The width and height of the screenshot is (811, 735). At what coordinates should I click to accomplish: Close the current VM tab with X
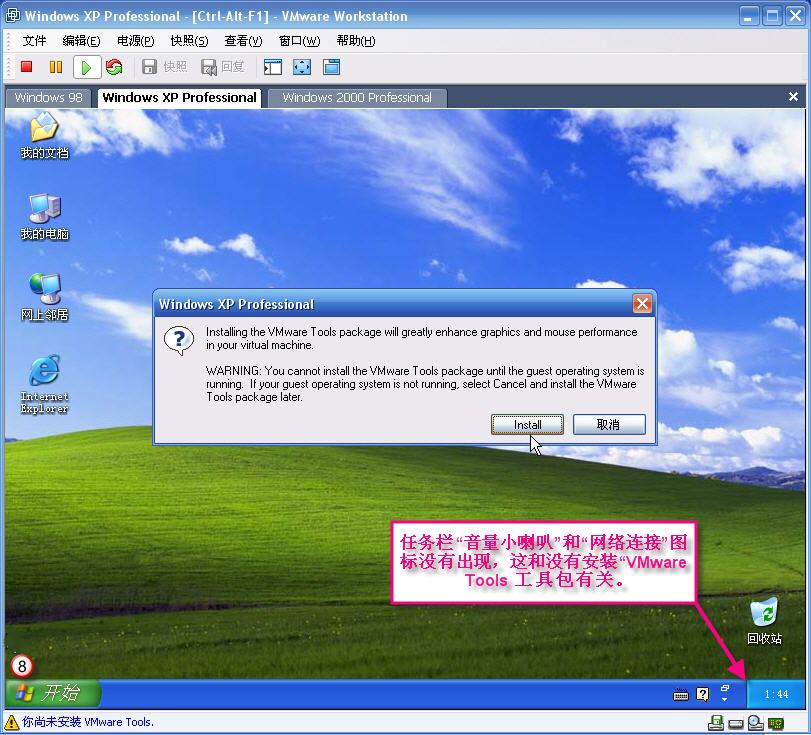pos(793,97)
